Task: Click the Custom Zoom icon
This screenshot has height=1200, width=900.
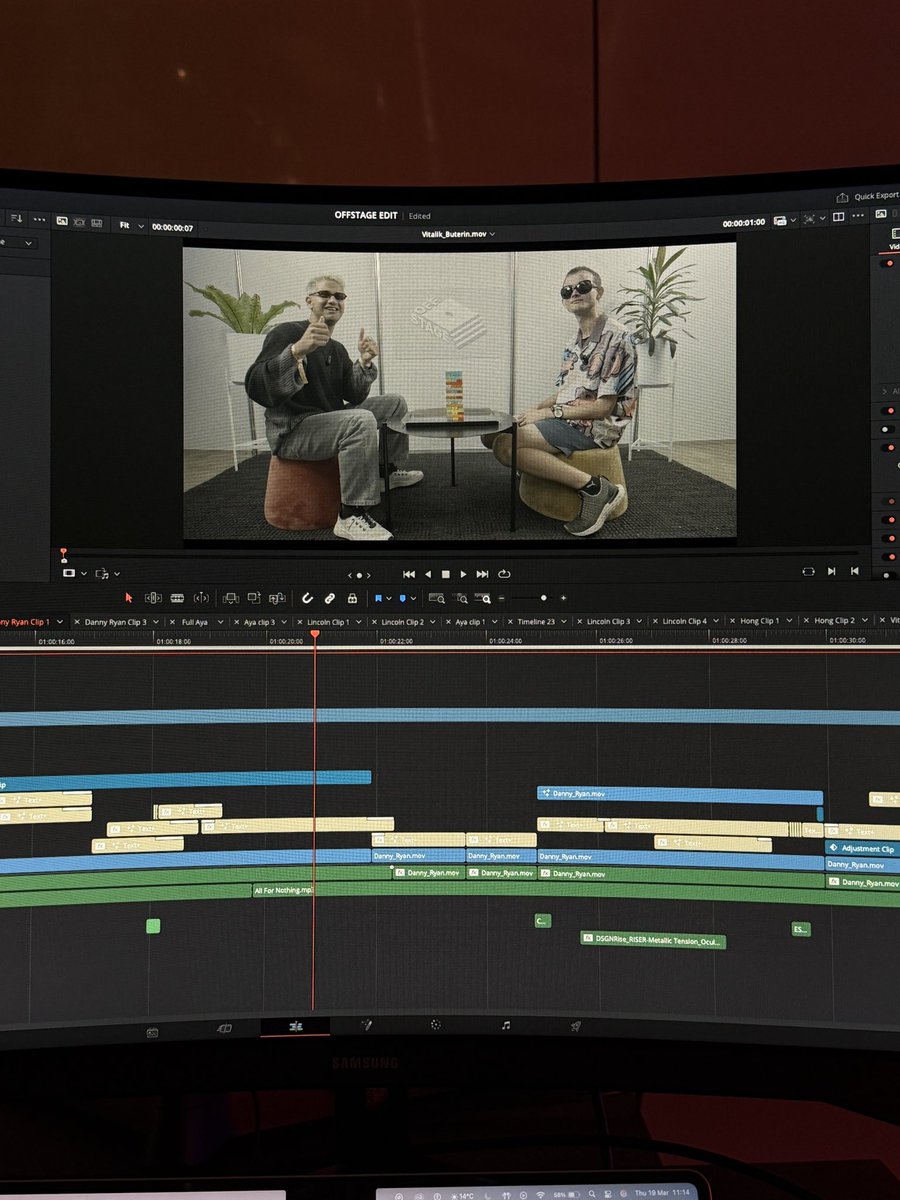Action: pos(483,598)
